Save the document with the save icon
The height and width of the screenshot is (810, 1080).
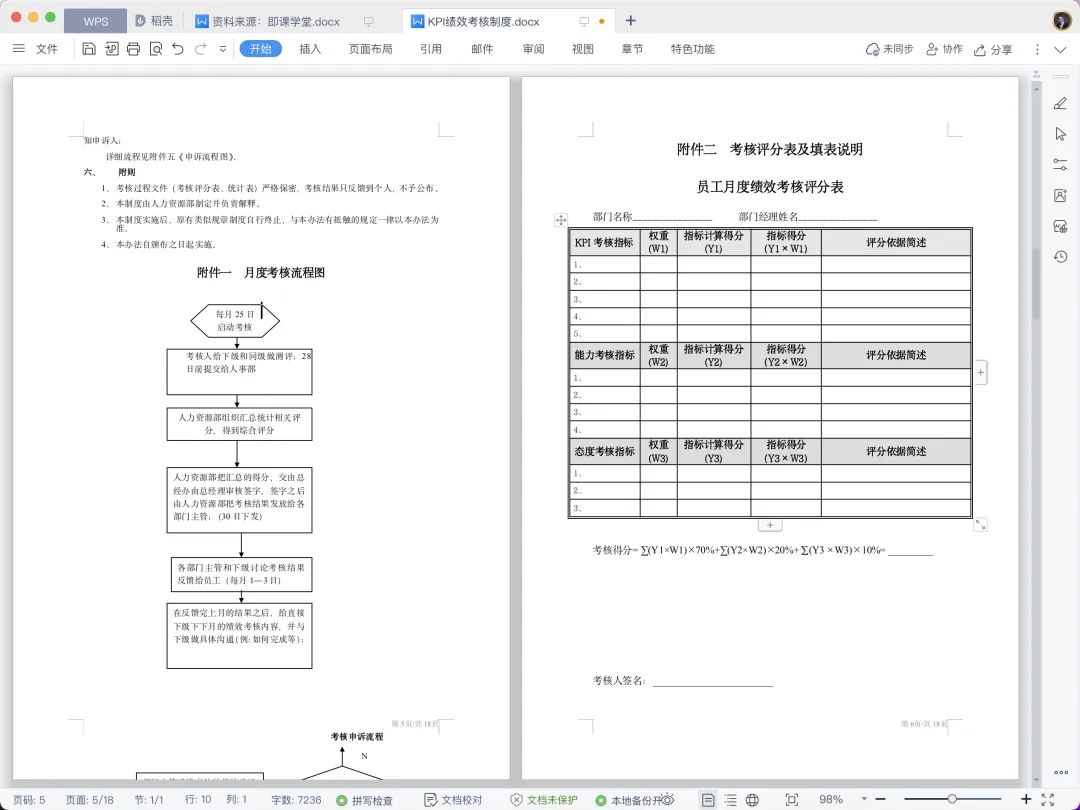(x=89, y=49)
